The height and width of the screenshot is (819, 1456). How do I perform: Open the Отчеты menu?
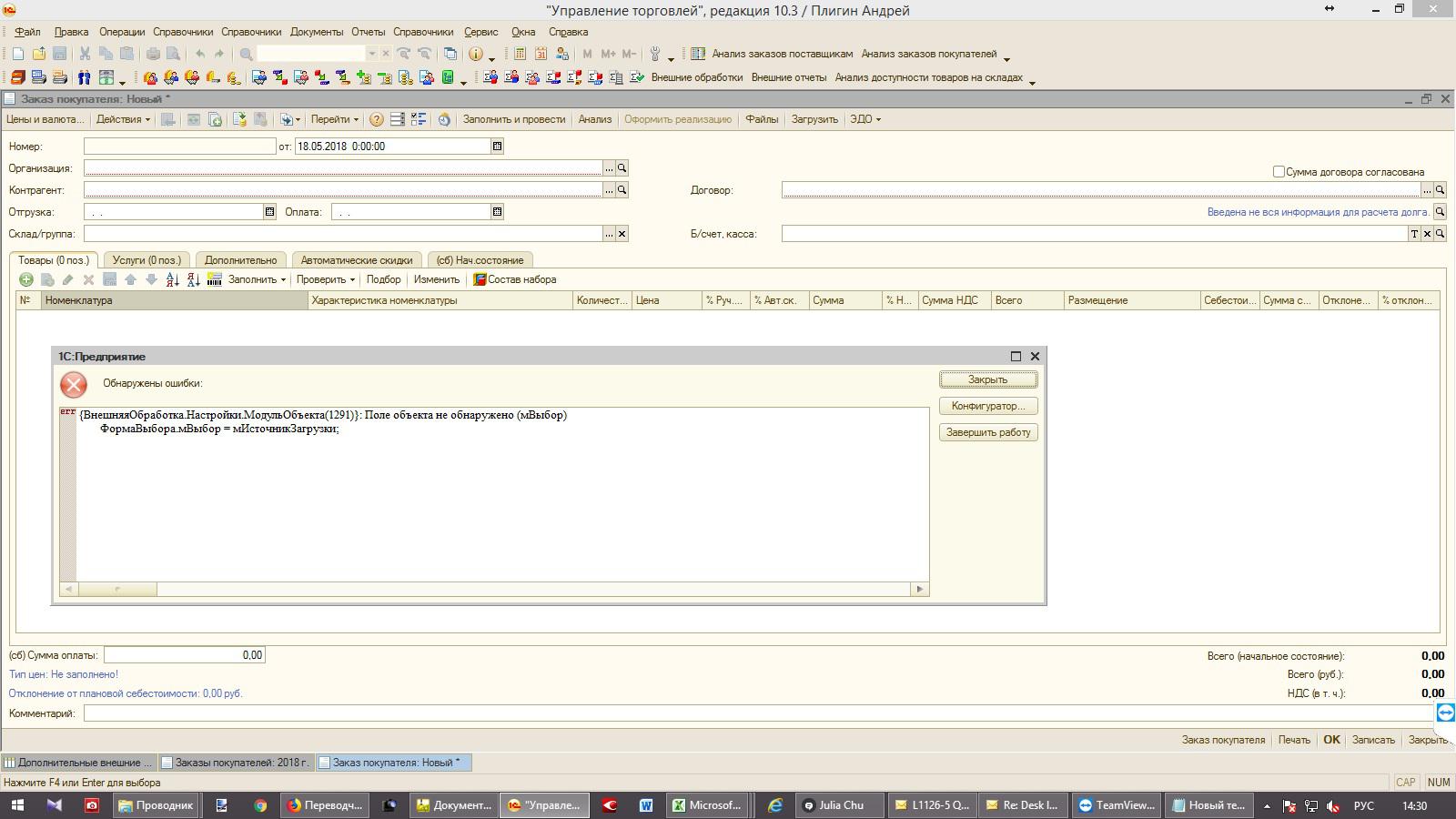click(x=368, y=32)
